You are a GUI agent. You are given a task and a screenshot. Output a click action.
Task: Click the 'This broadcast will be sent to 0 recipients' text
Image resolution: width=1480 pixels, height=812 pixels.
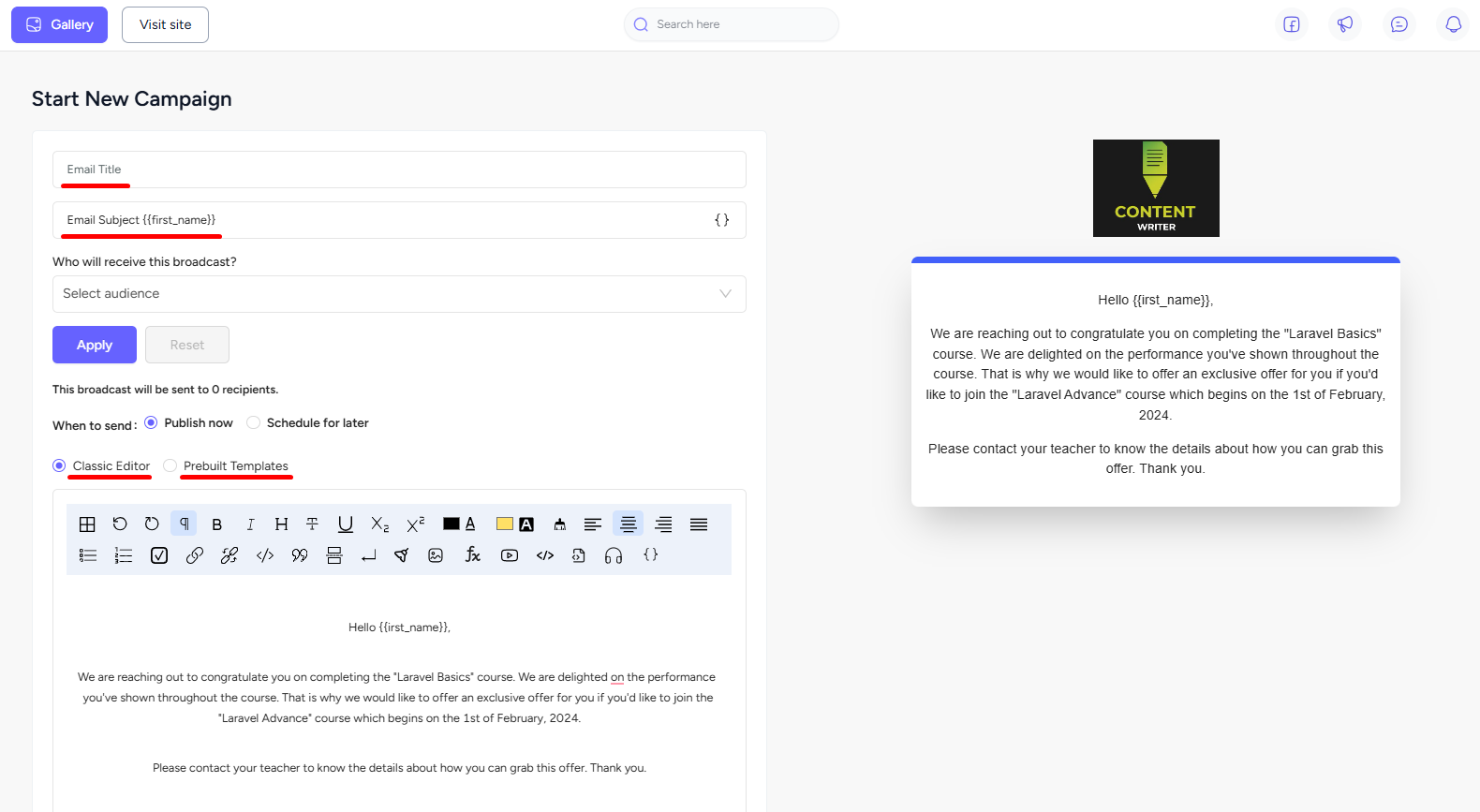click(x=166, y=390)
